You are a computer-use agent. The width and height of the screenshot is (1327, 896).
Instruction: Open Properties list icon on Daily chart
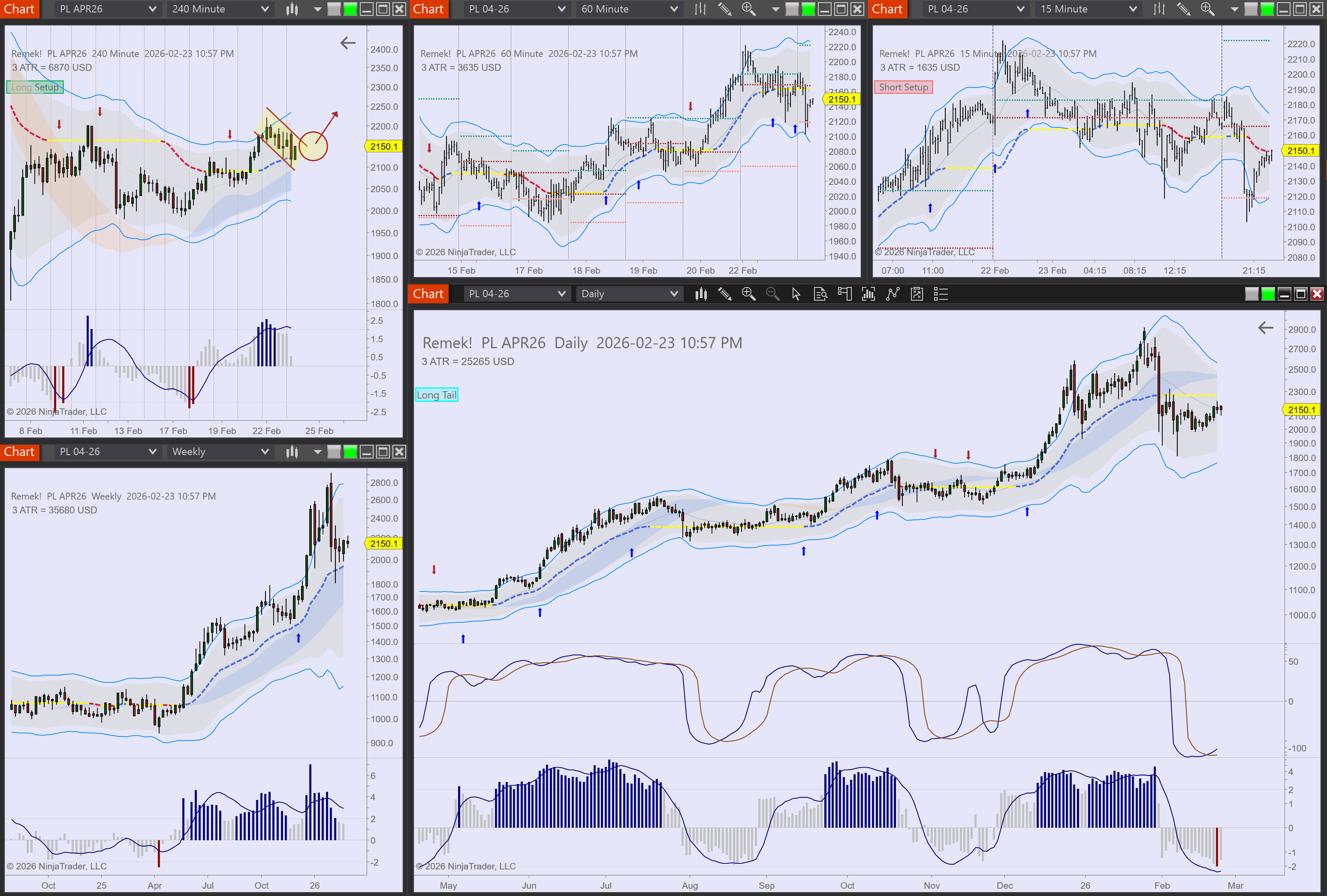click(x=941, y=294)
